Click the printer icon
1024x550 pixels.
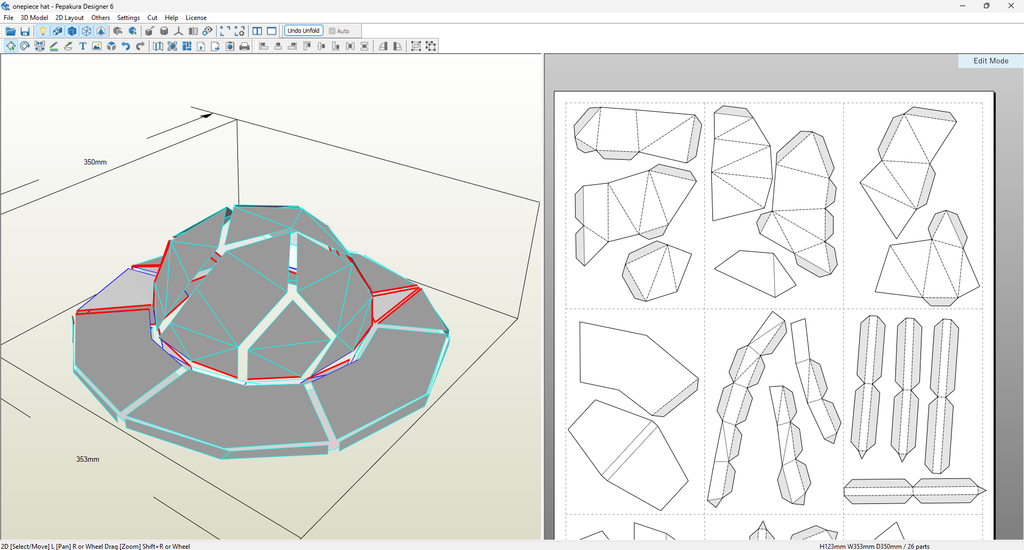coord(244,46)
